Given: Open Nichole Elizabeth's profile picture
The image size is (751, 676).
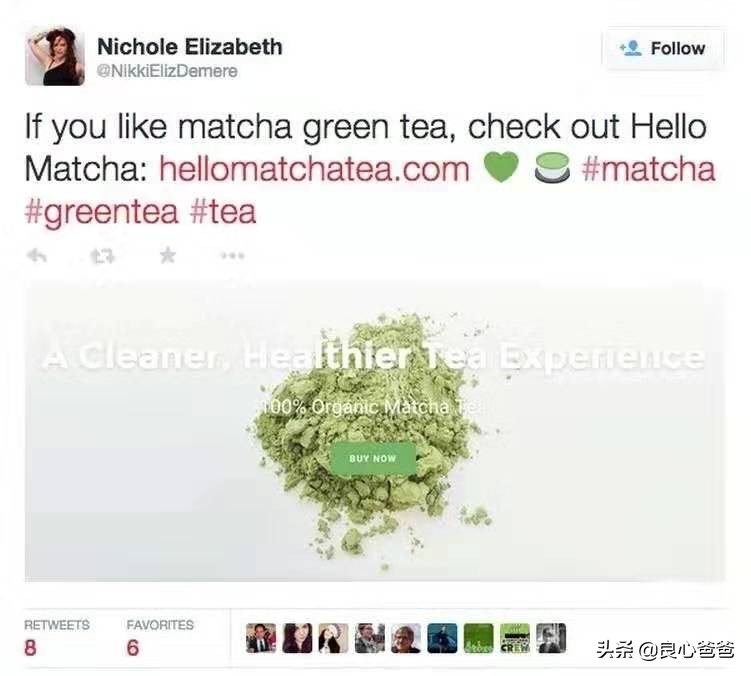Looking at the screenshot, I should click(55, 56).
